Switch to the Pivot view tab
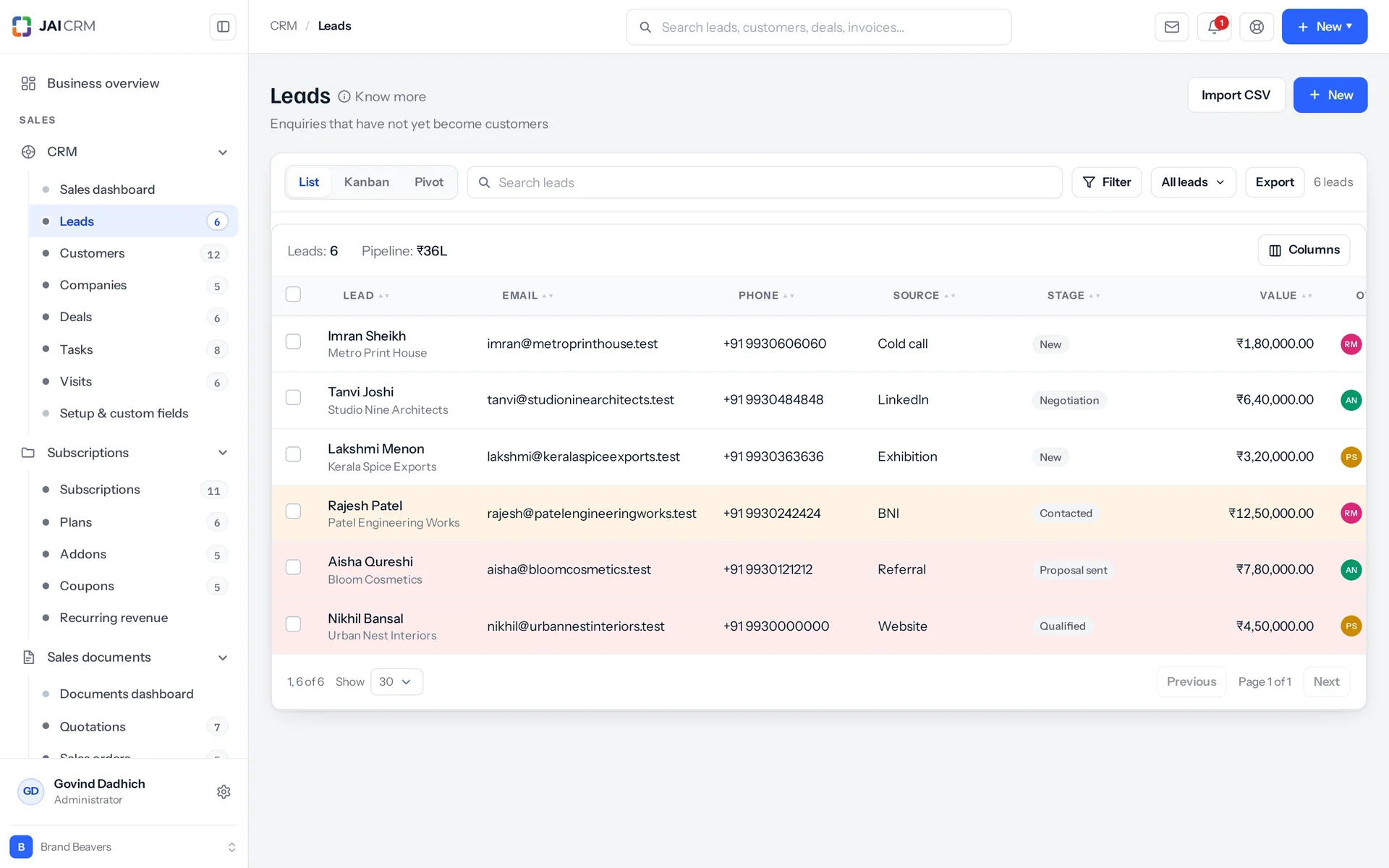This screenshot has height=868, width=1389. 429,182
